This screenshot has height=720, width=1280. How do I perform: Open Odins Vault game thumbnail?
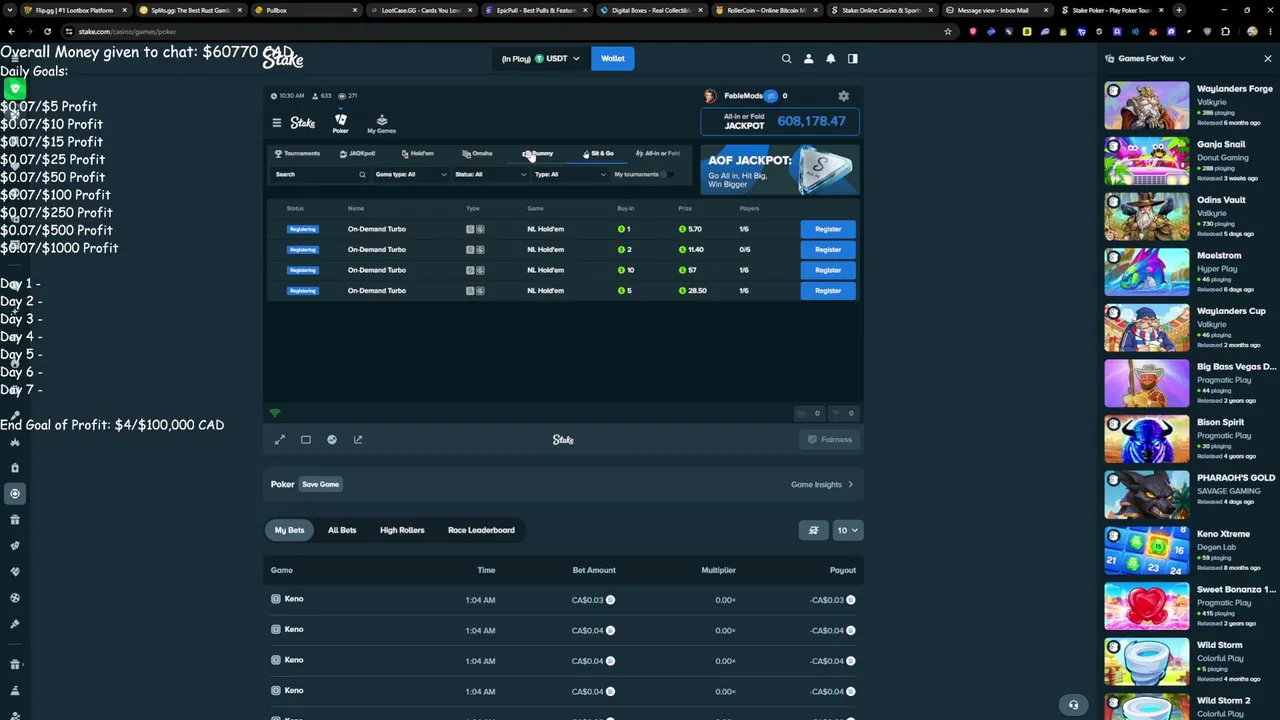[1146, 217]
